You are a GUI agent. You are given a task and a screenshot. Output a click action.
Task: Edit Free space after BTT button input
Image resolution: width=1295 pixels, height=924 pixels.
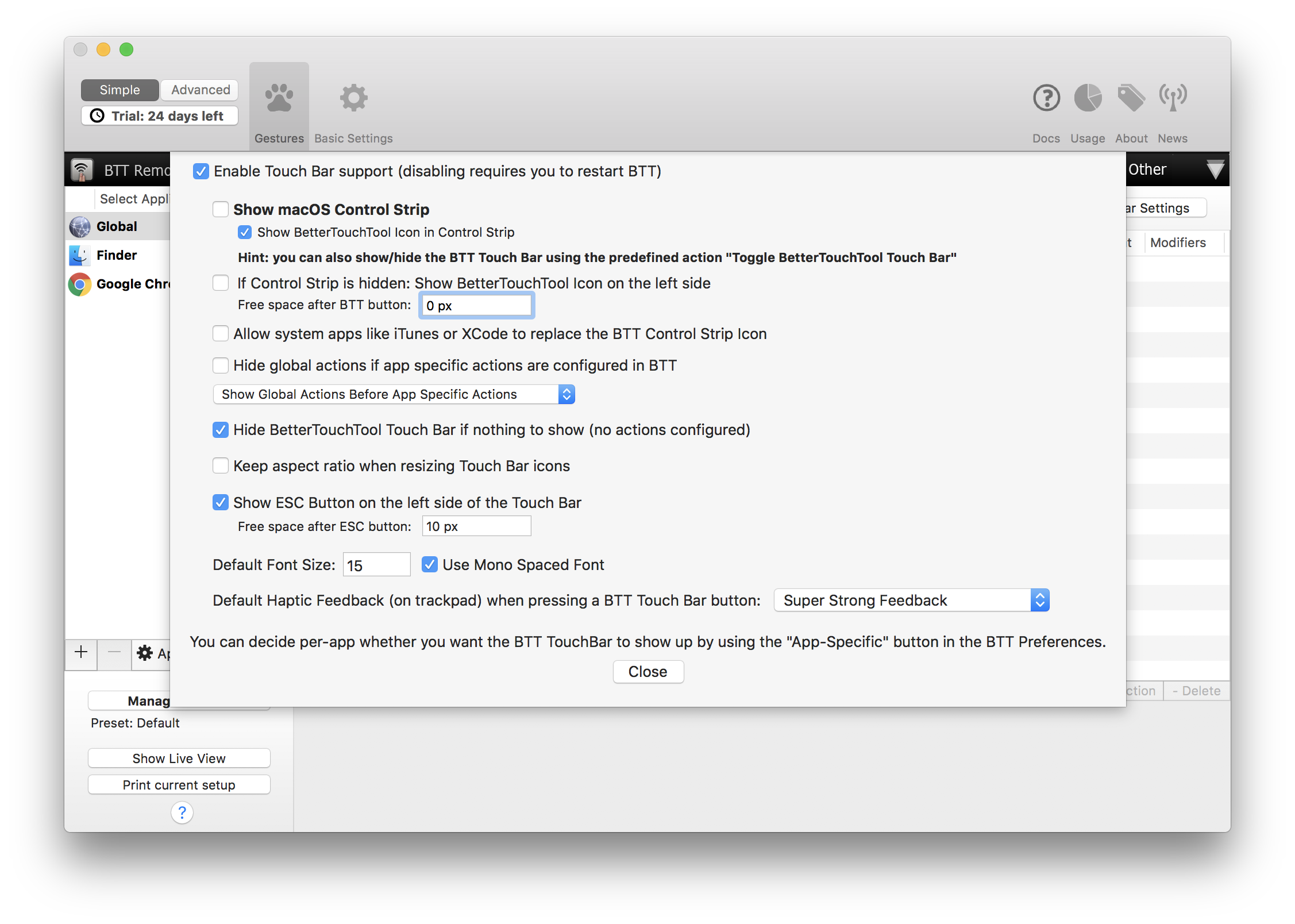476,305
